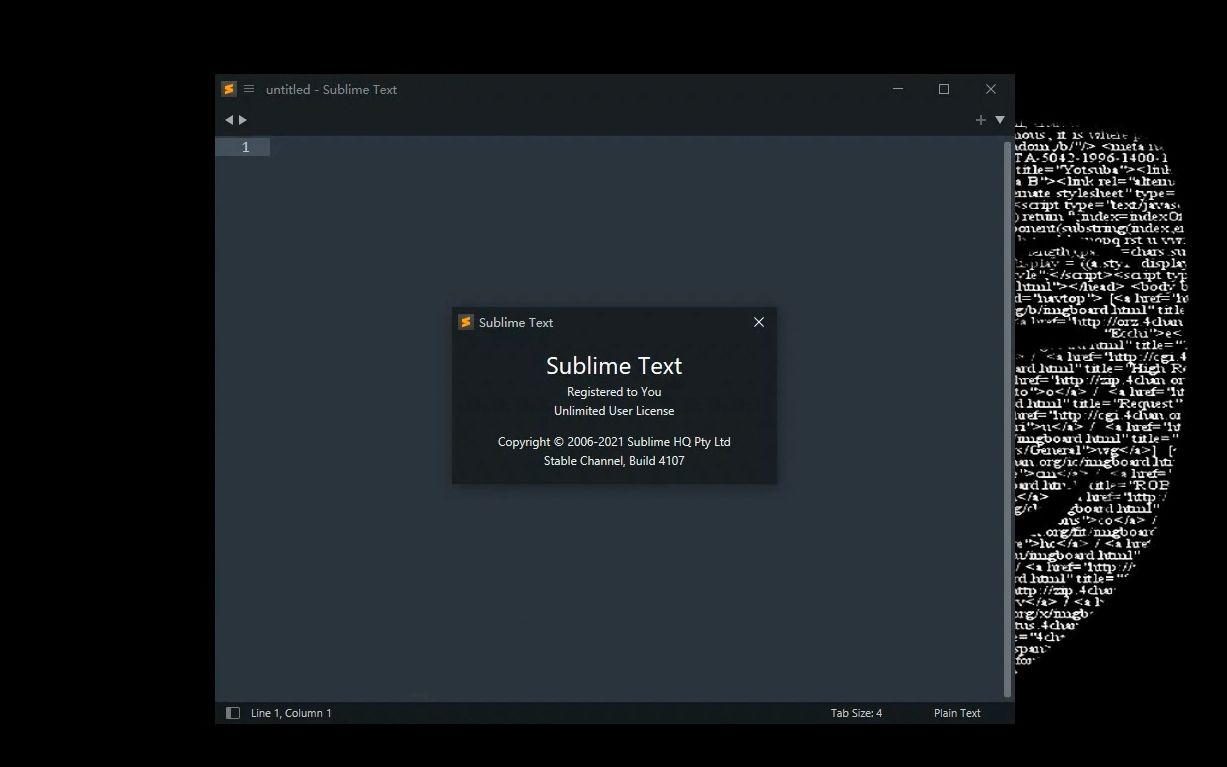
Task: Click the Sublime Text logo in the about dialog
Action: pos(466,322)
